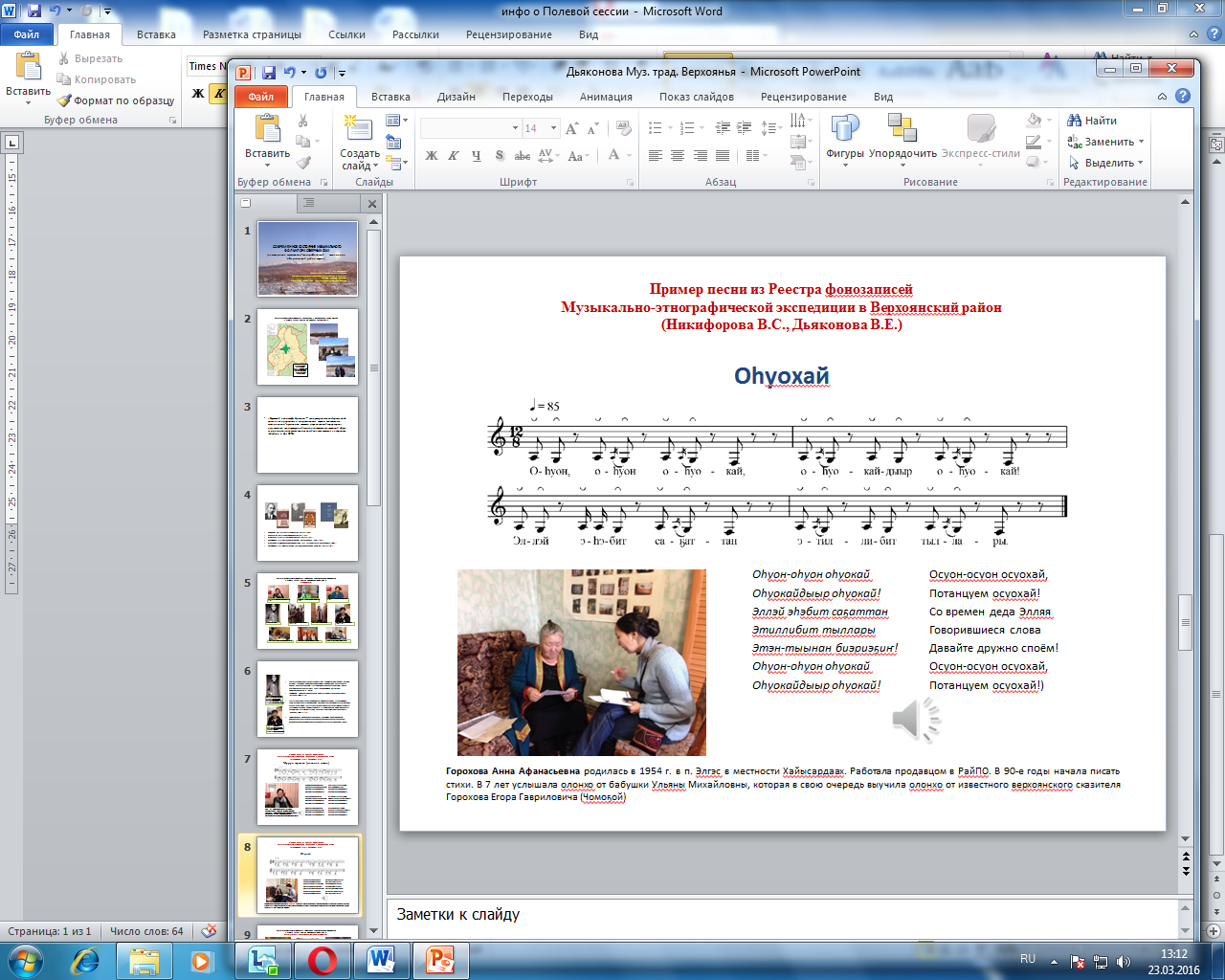Open the orange Файл menu in PowerPoint

(x=260, y=97)
